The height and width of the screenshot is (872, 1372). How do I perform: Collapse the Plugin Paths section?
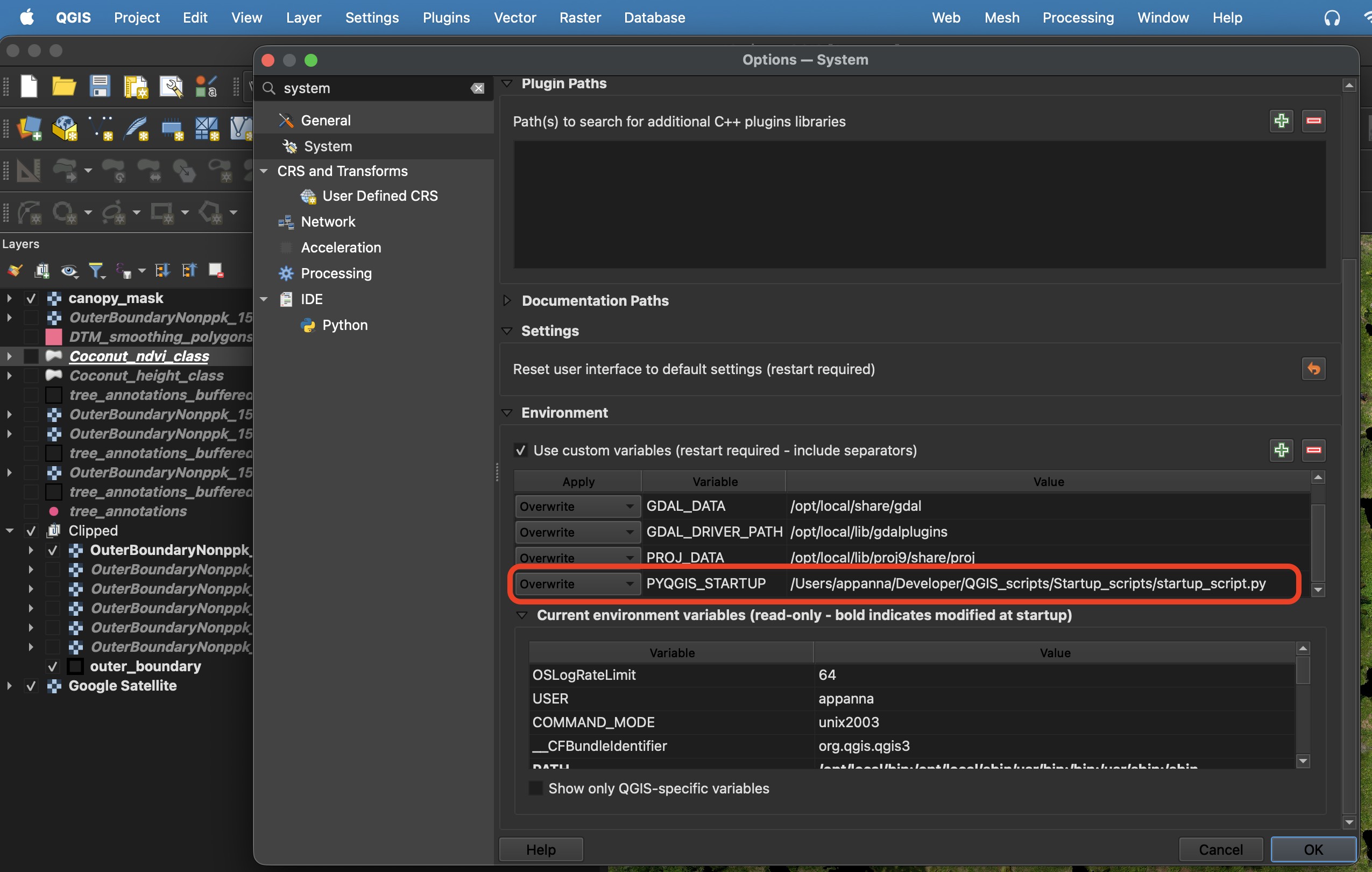click(506, 84)
